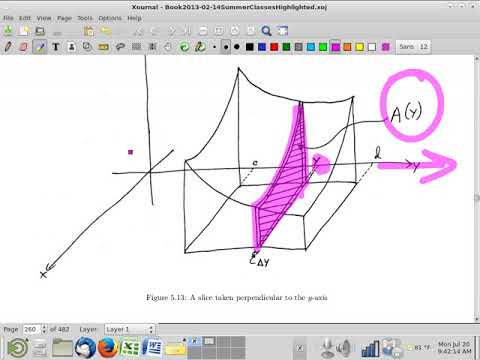Open the Tools menu
This screenshot has width=480, height=360.
[x=85, y=18]
